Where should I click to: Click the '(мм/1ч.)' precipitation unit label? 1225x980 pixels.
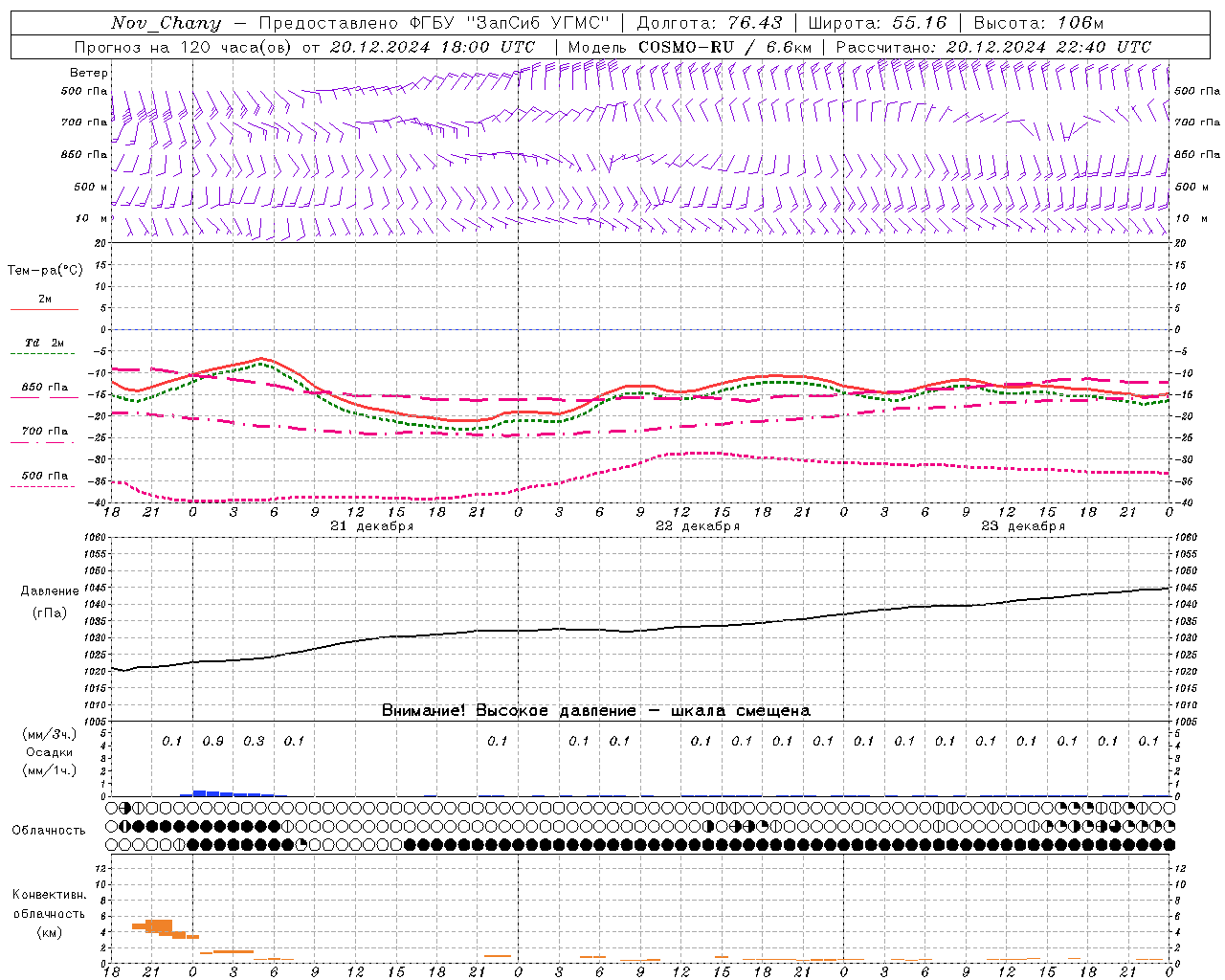click(x=49, y=770)
